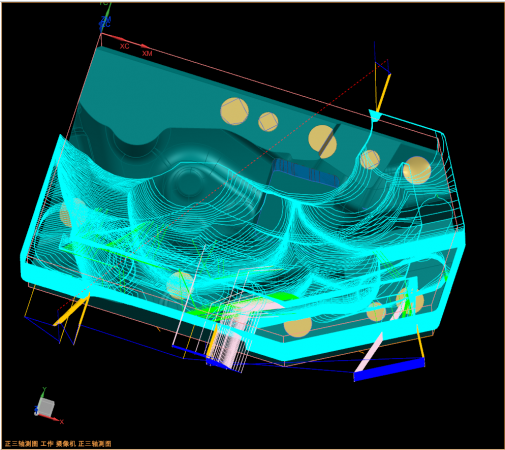Click the circular boss in part center

click(188, 182)
